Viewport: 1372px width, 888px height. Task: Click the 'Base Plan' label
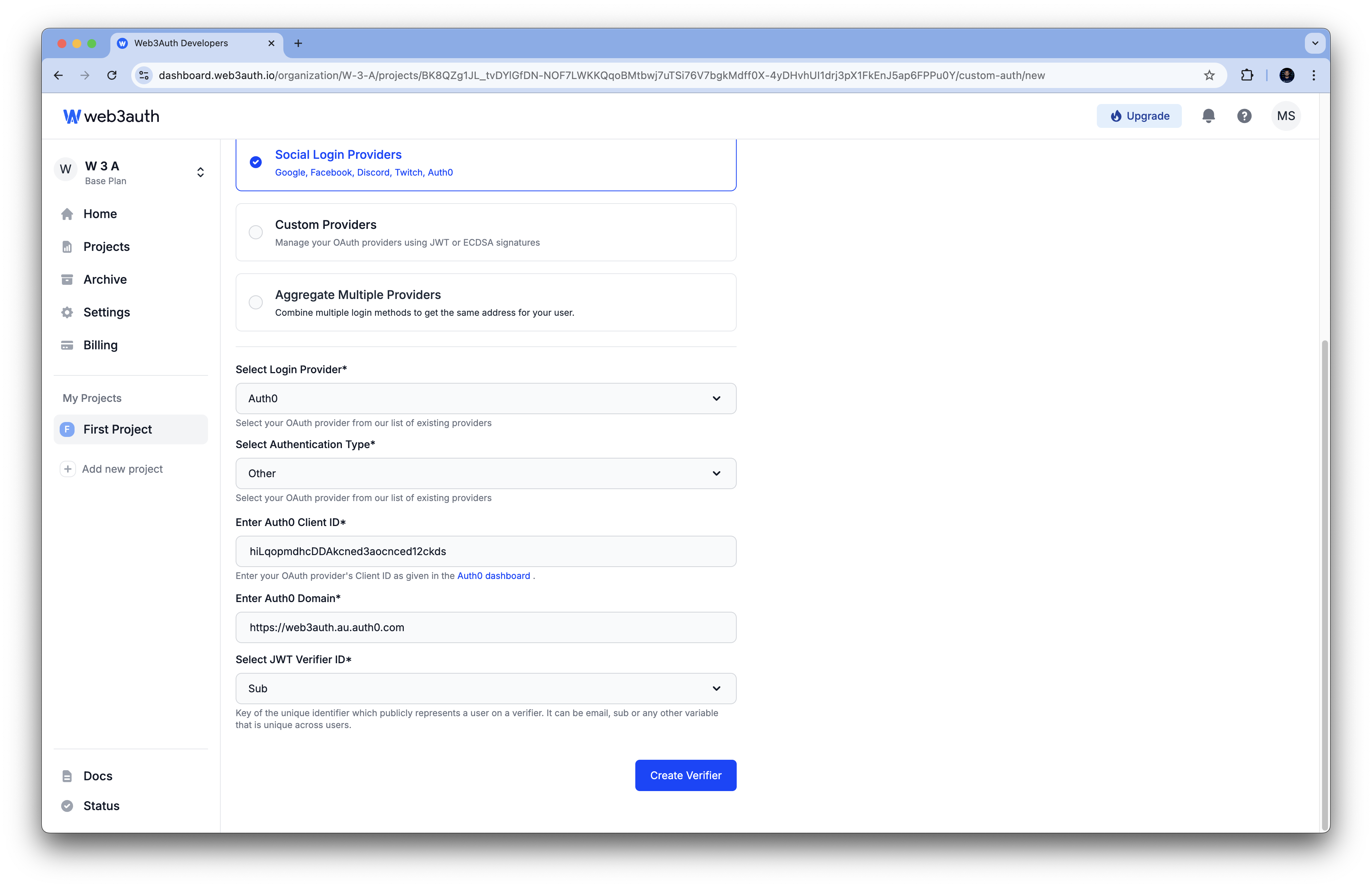point(106,181)
